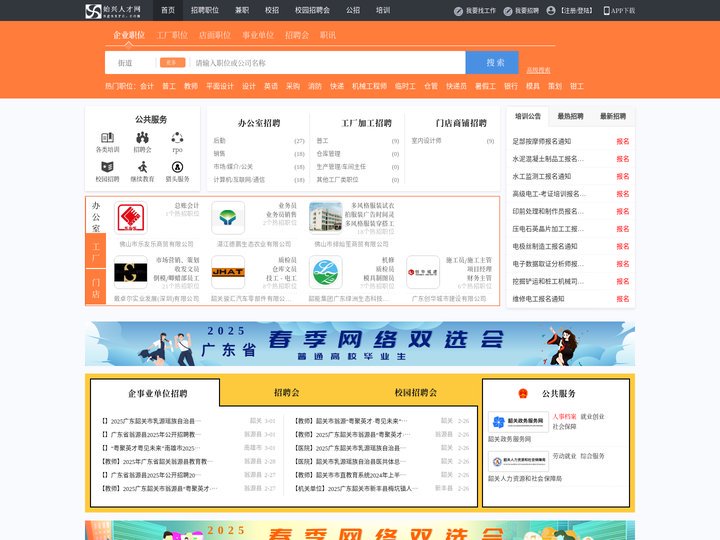Open 校招 in top navigation

272,10
